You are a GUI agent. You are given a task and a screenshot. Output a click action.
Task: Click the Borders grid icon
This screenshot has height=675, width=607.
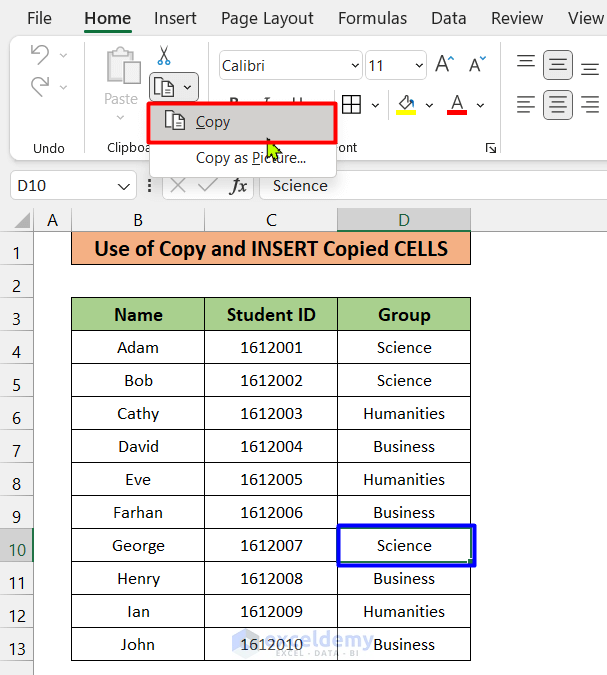351,105
